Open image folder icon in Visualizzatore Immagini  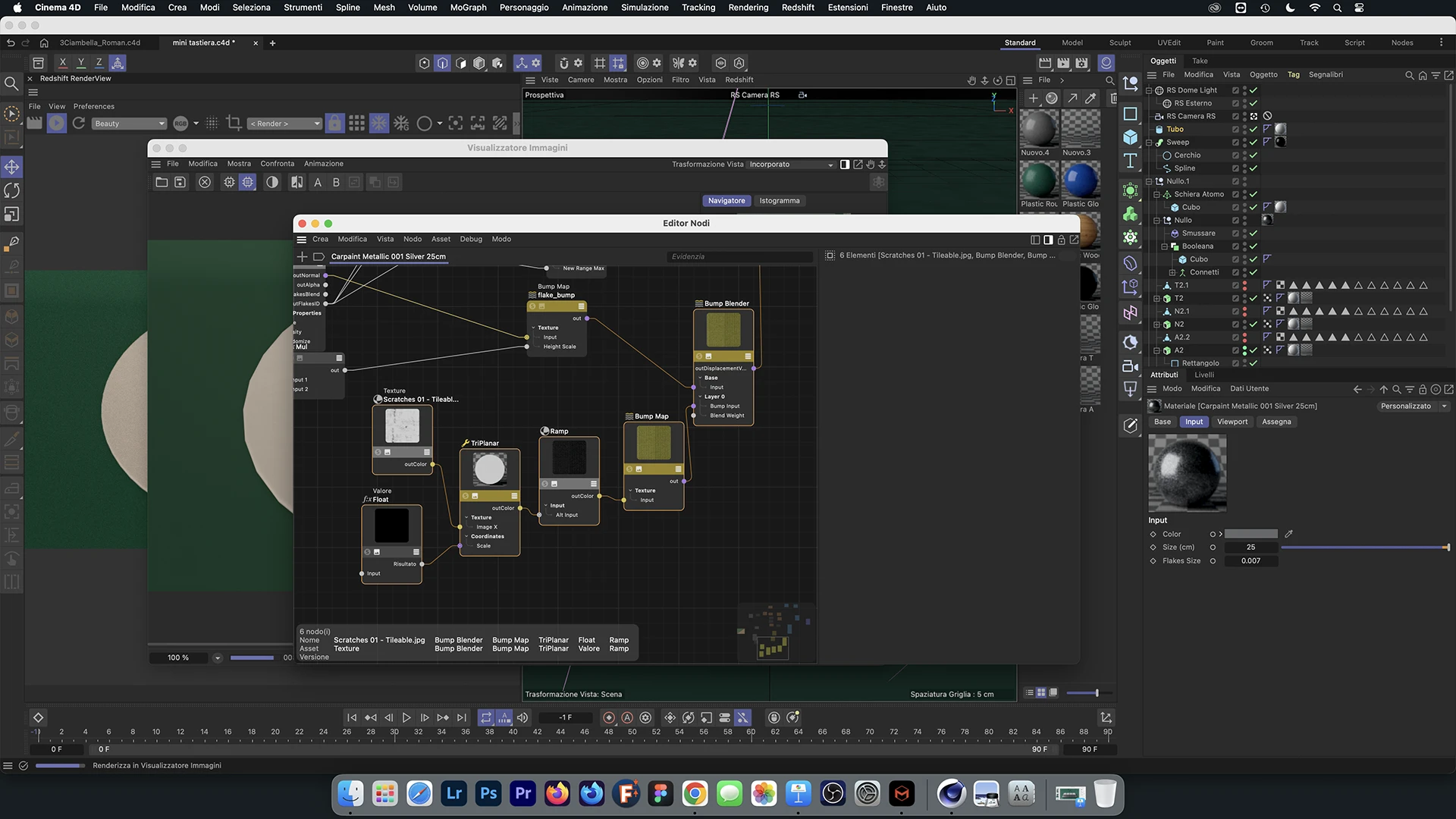(x=162, y=182)
